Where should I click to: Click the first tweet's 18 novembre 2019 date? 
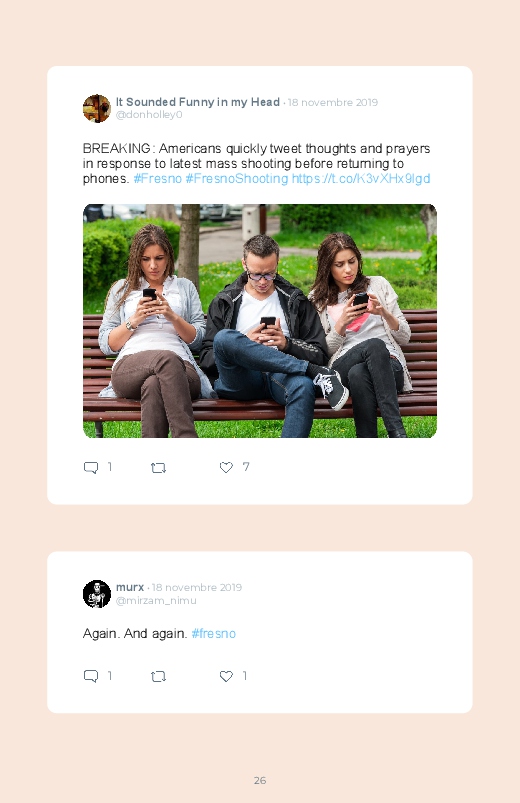tap(332, 102)
